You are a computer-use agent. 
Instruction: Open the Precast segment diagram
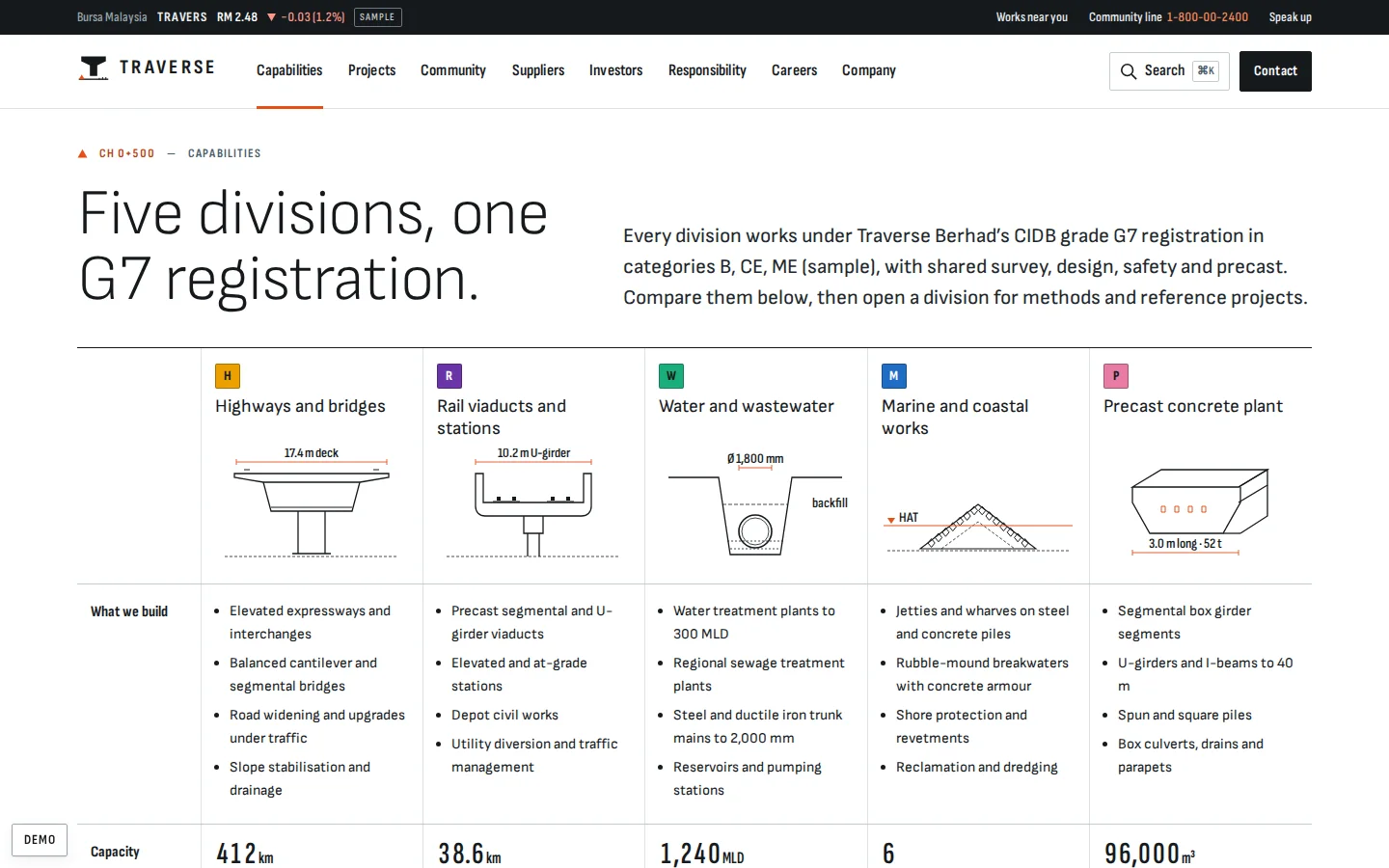[1200, 512]
